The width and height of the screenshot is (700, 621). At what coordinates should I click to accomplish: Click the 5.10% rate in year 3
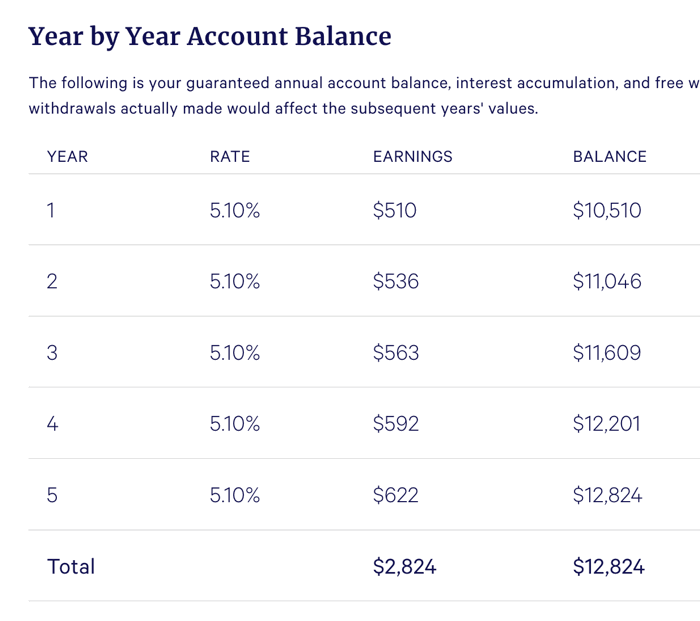click(235, 353)
